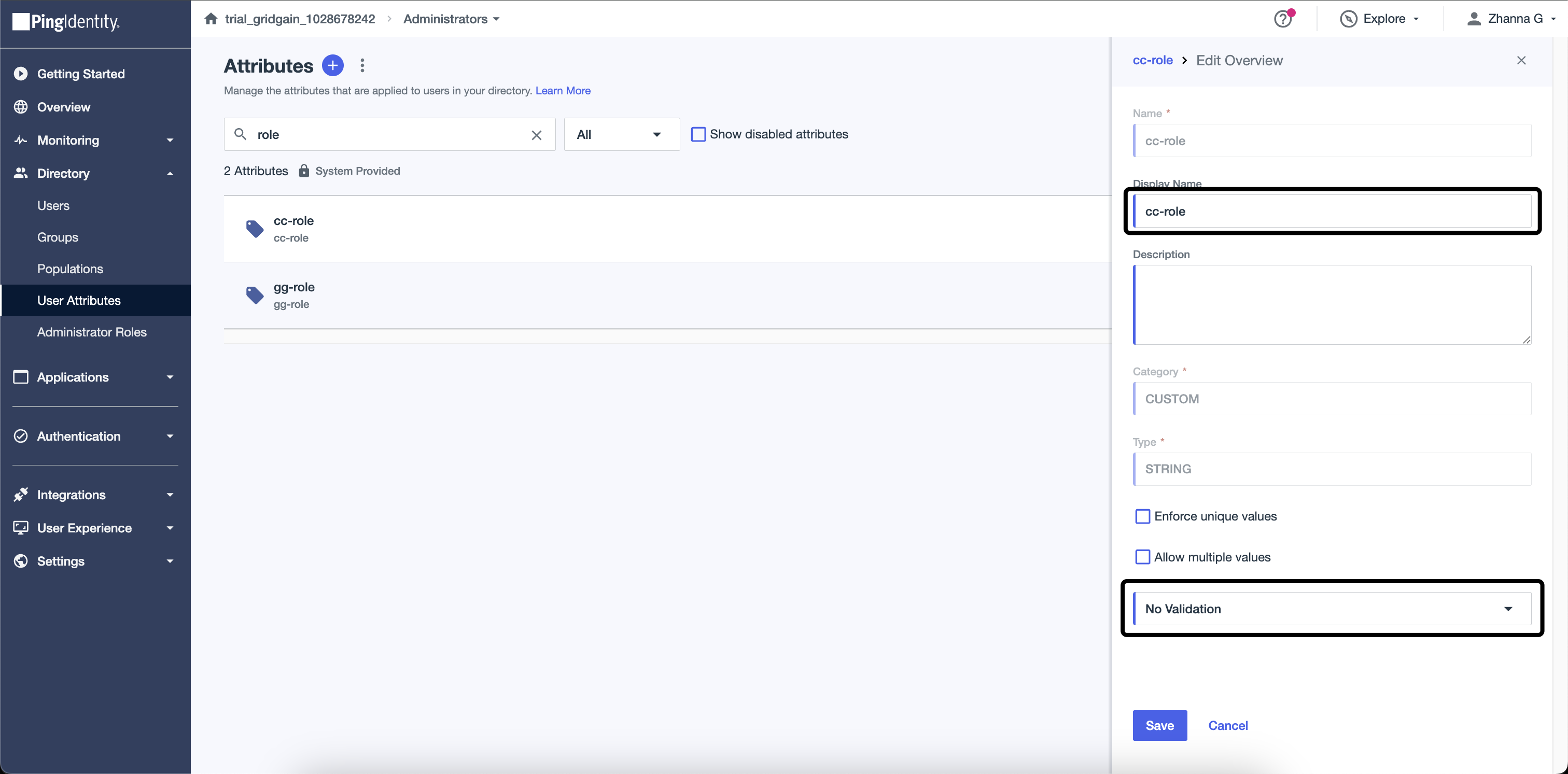Click the home icon in breadcrumb

pyautogui.click(x=211, y=19)
